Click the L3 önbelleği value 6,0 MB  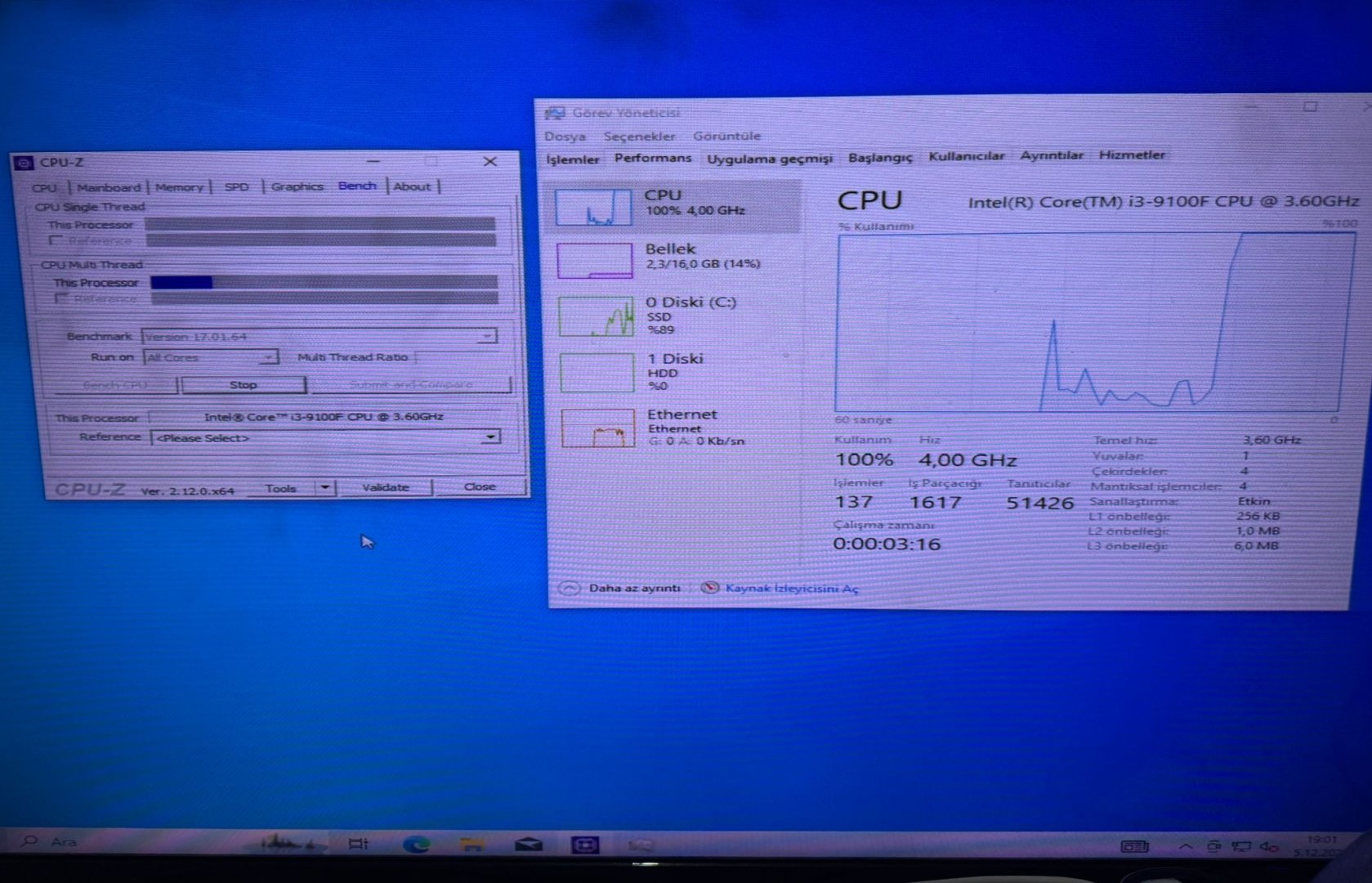(x=1257, y=545)
